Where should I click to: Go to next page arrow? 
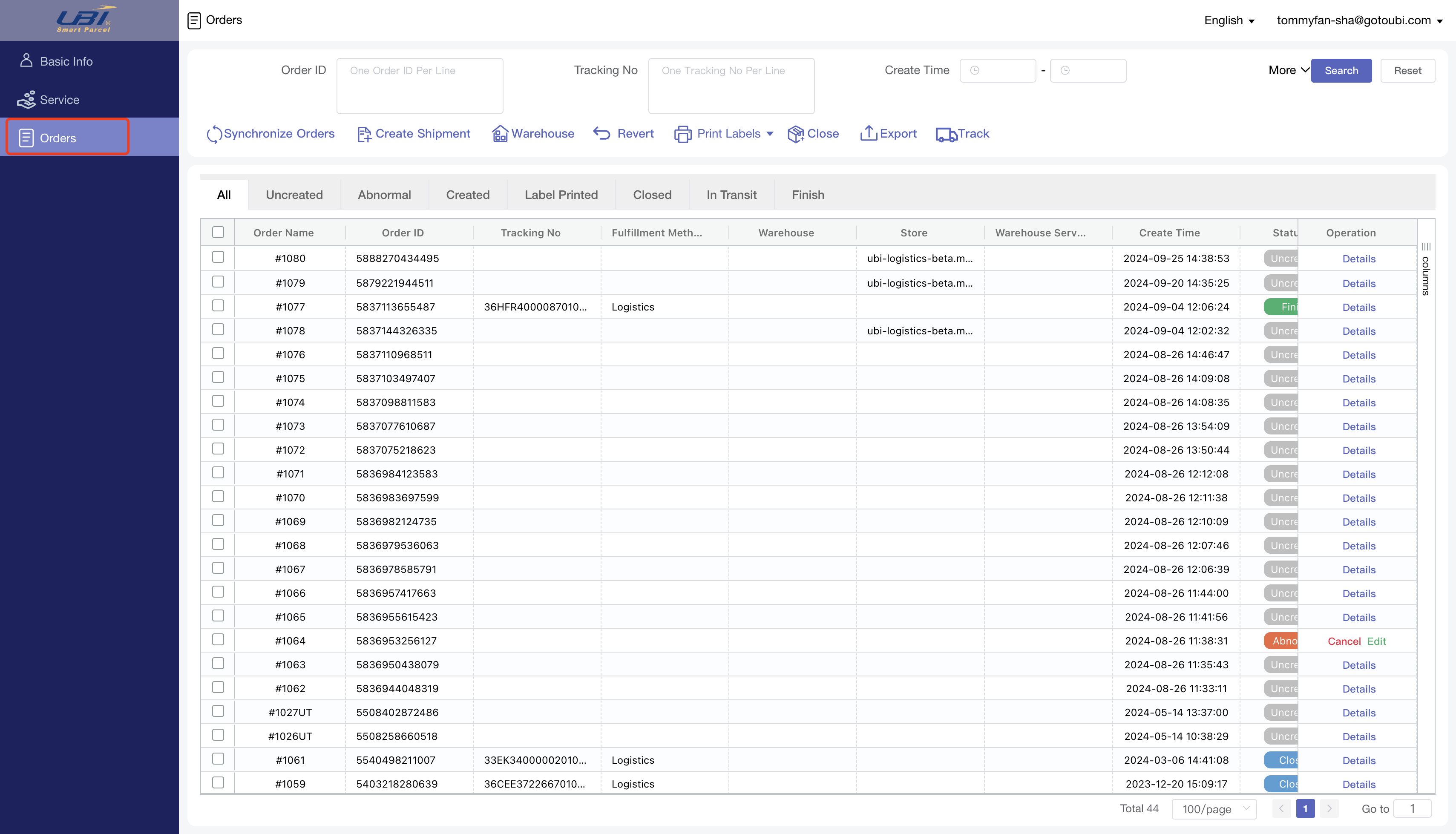(1329, 808)
